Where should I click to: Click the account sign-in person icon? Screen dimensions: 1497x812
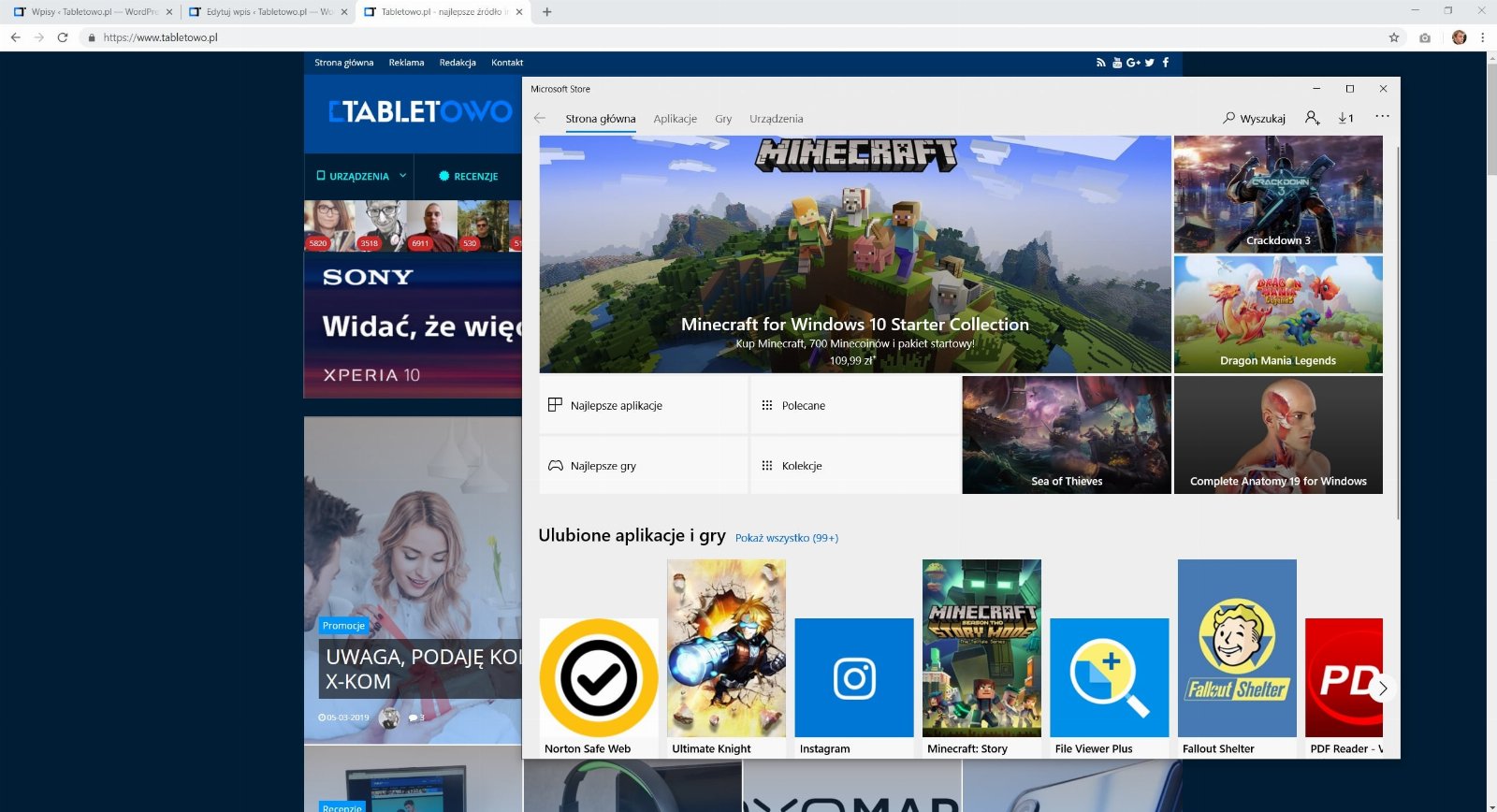pyautogui.click(x=1313, y=118)
